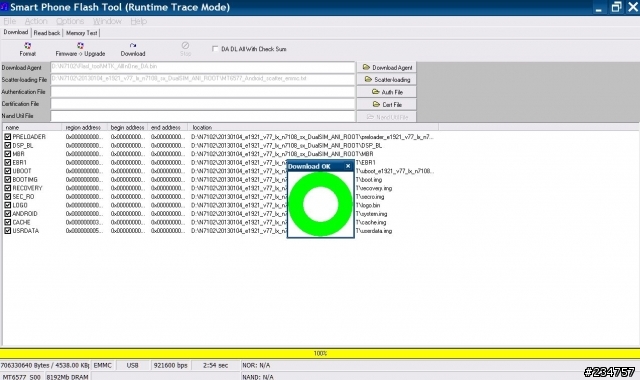
Task: Toggle the BOOTIMG partition checkbox
Action: pyautogui.click(x=7, y=179)
